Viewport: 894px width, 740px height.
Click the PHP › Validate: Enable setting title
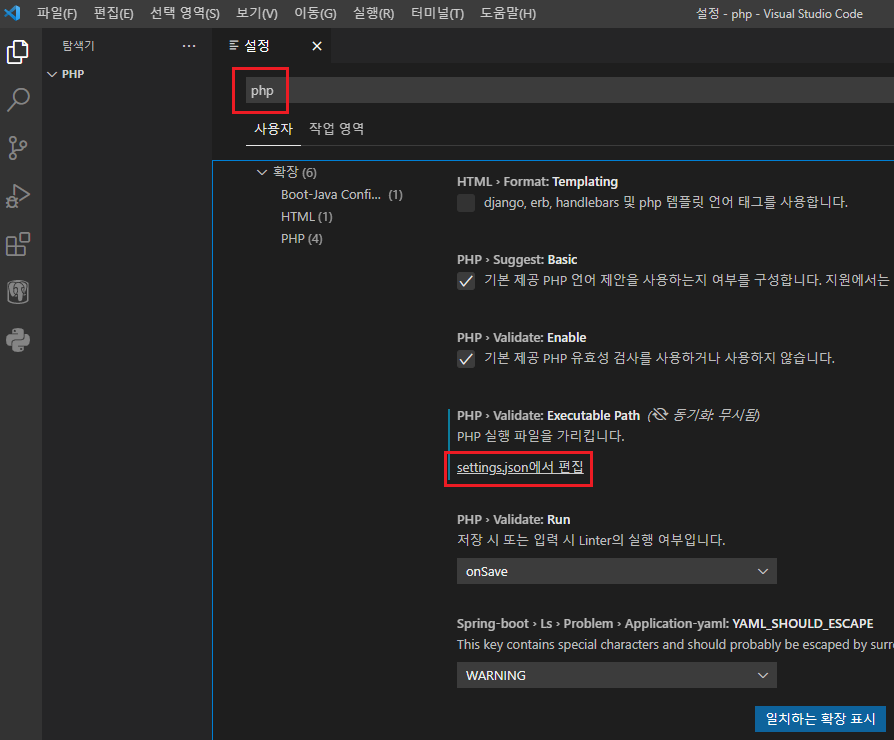point(522,338)
